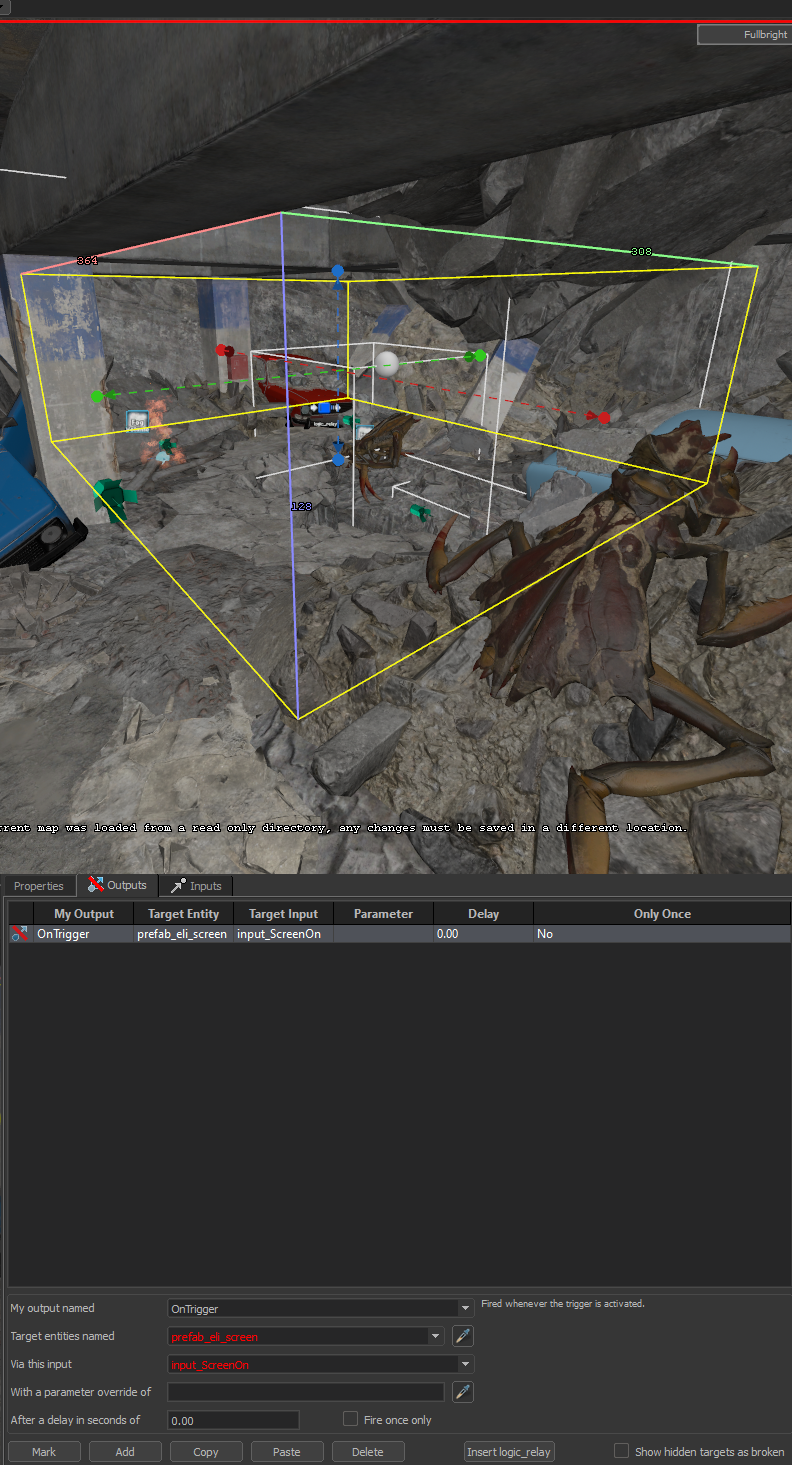
Task: Click the 308 dimension label in viewport
Action: (641, 251)
